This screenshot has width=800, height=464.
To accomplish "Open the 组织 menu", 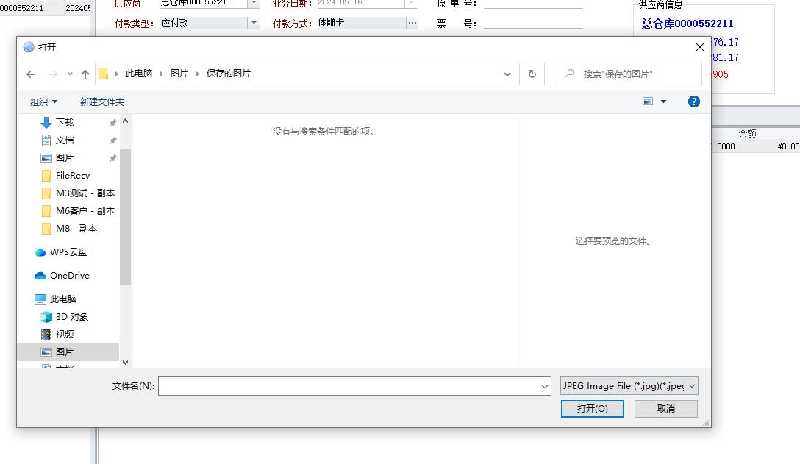I will click(43, 102).
